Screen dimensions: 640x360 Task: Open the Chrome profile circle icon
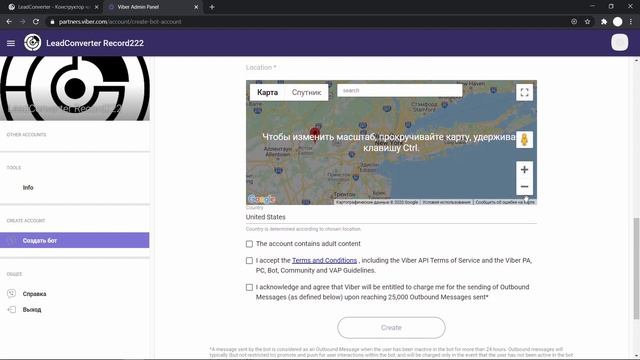[x=618, y=22]
